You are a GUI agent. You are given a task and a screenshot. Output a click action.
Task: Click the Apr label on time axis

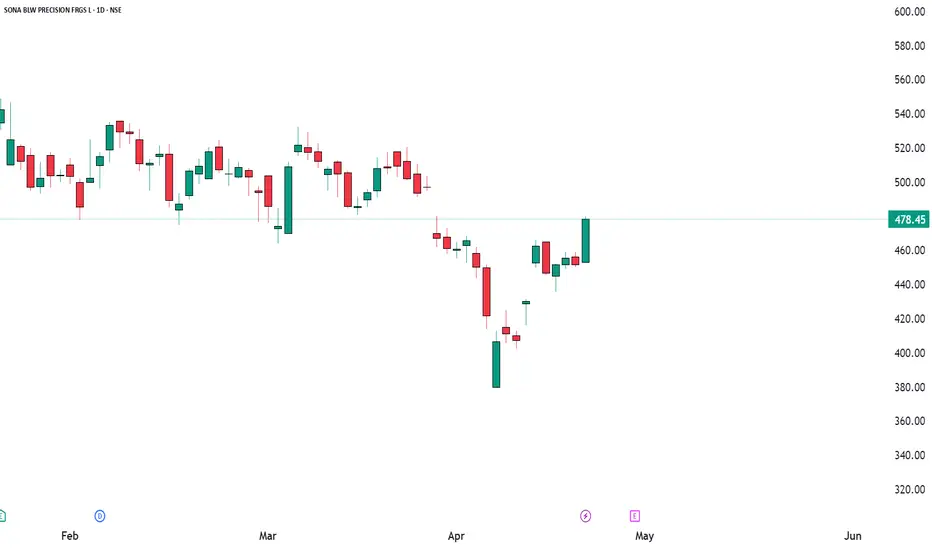pos(456,536)
